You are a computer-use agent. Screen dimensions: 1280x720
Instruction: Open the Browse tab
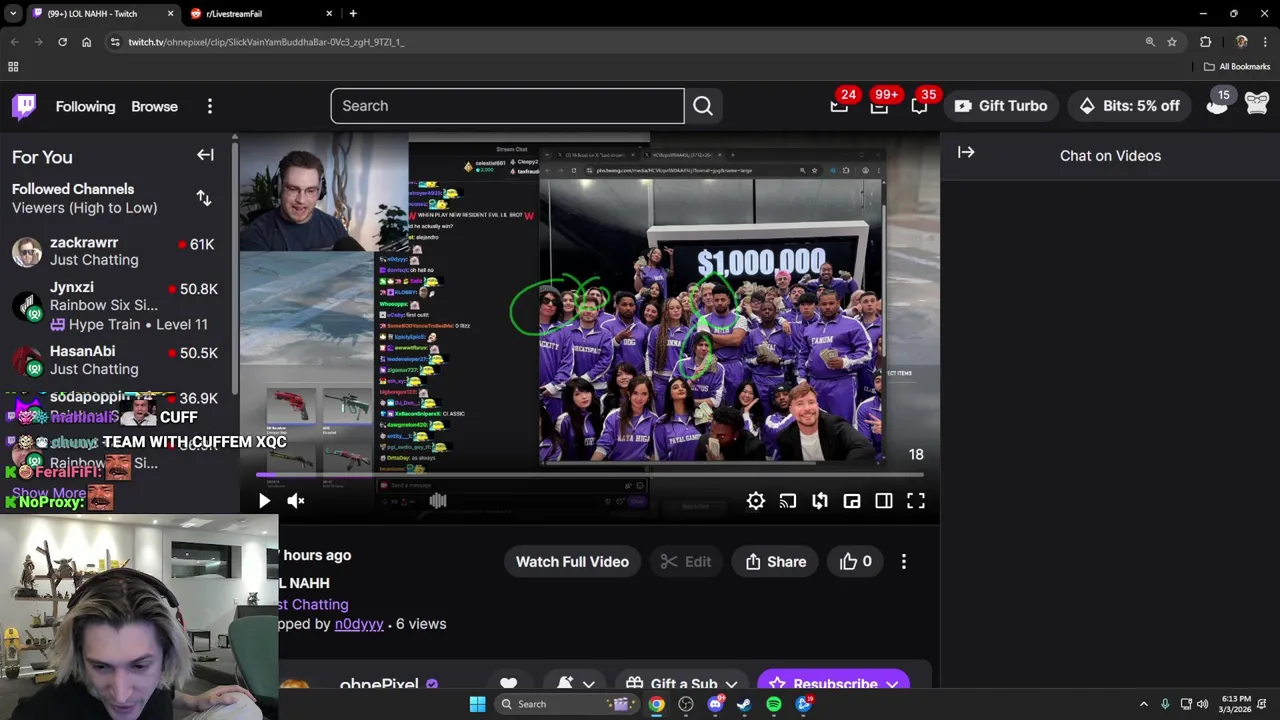coord(154,106)
